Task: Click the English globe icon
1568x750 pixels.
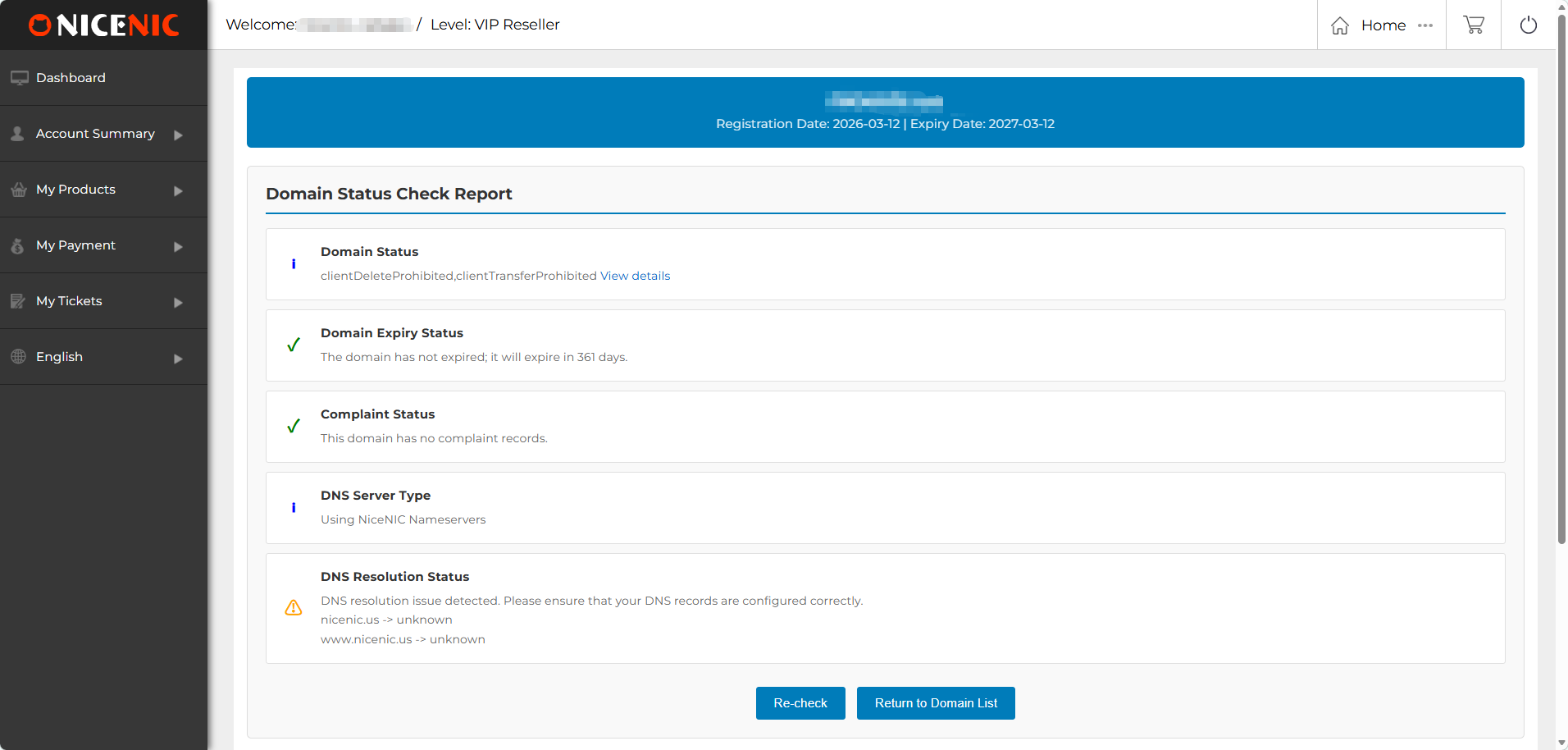Action: tap(18, 357)
